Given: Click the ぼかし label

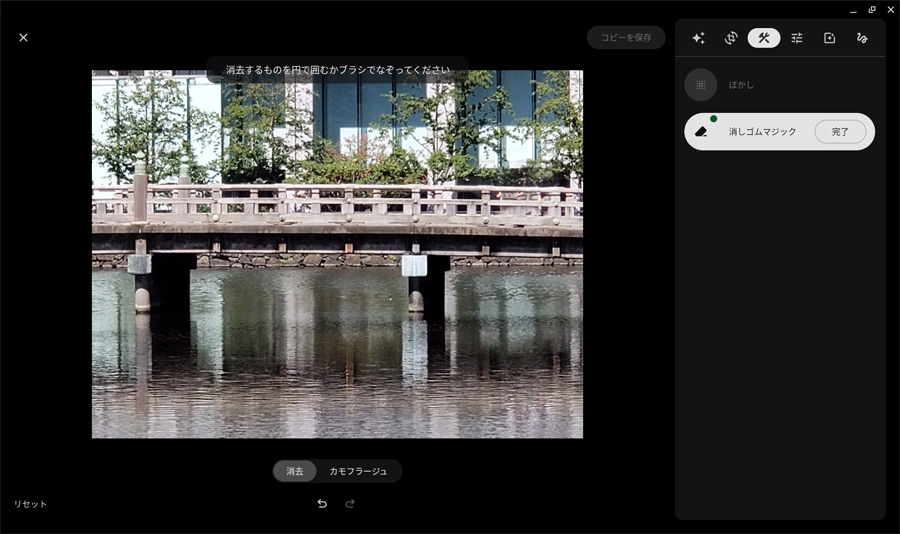Looking at the screenshot, I should tap(741, 85).
